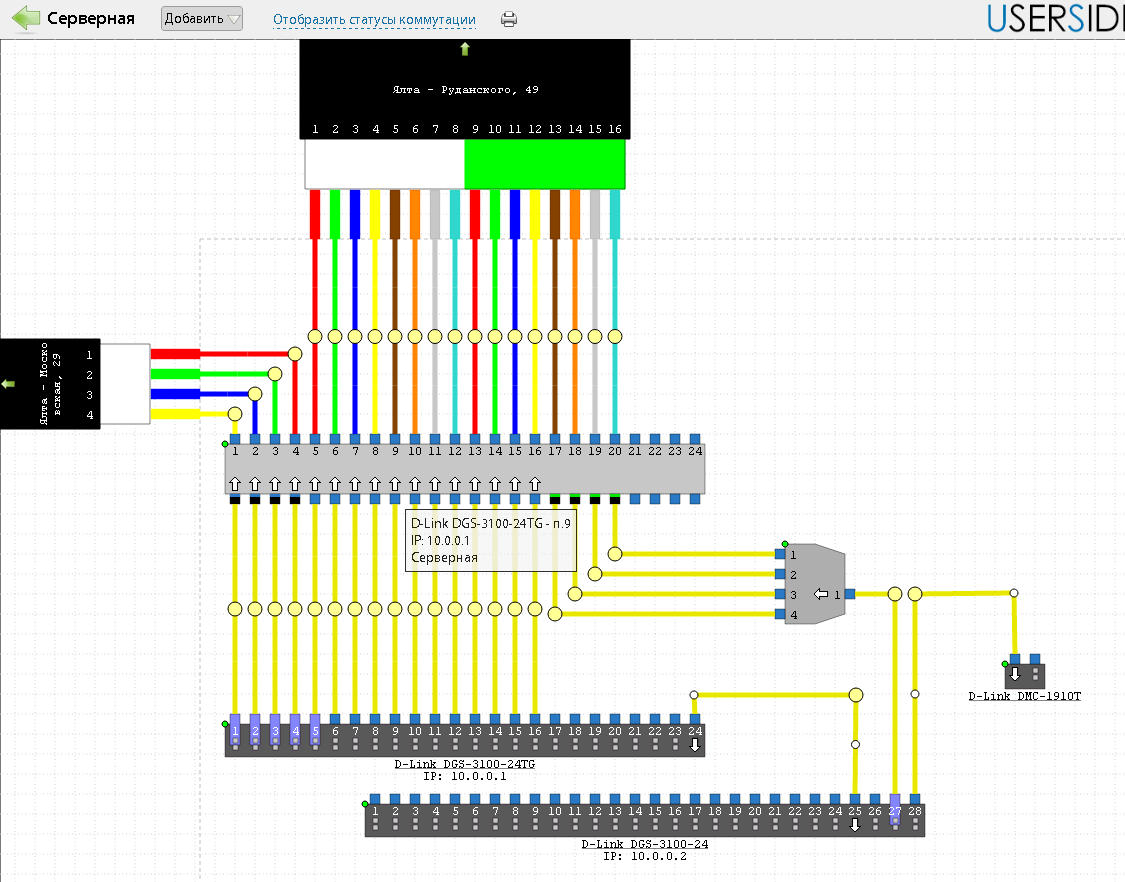This screenshot has width=1125, height=882.
Task: Click Отобразить статусы коммутации link
Action: [374, 19]
